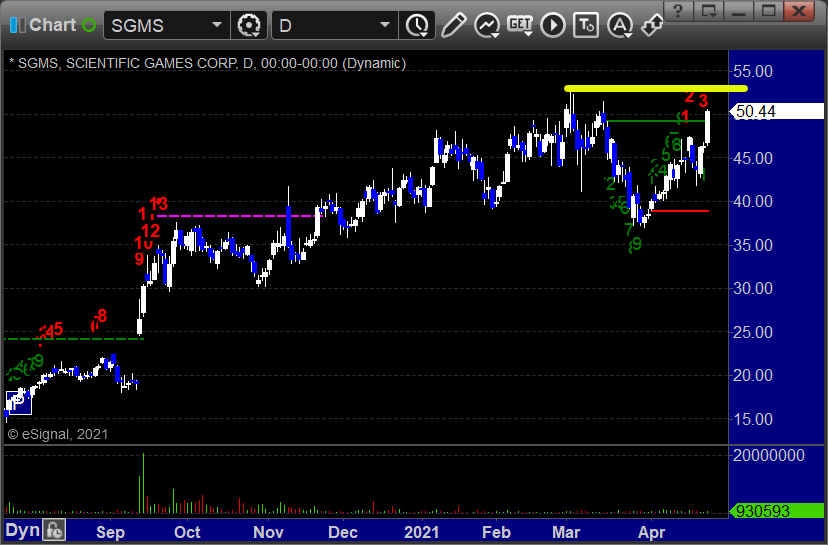828x545 pixels.
Task: Select the magenta dashed horizontal line
Action: coord(239,216)
